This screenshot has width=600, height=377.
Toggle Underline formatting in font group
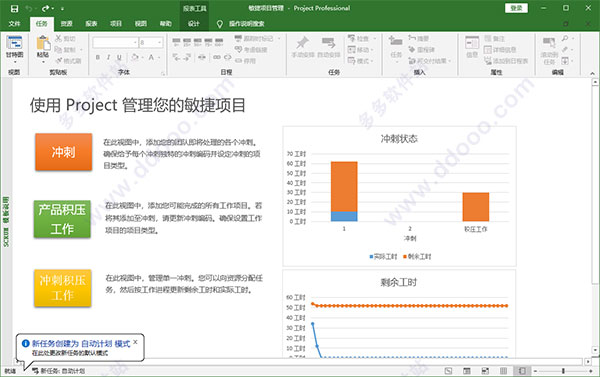pyautogui.click(x=119, y=57)
